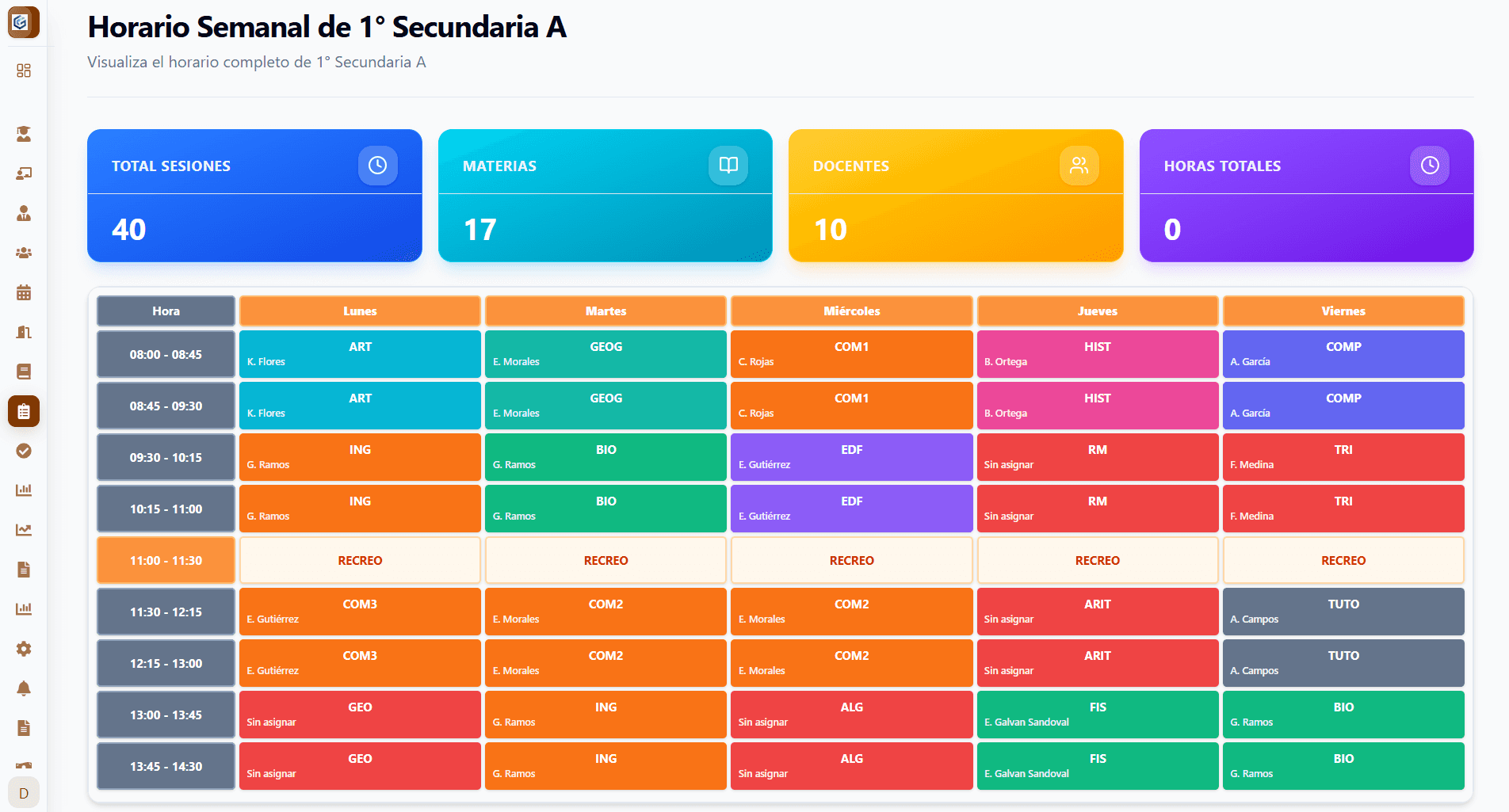Click the people icon on Docentes card
Screen dimensions: 1509x812
(x=1079, y=166)
